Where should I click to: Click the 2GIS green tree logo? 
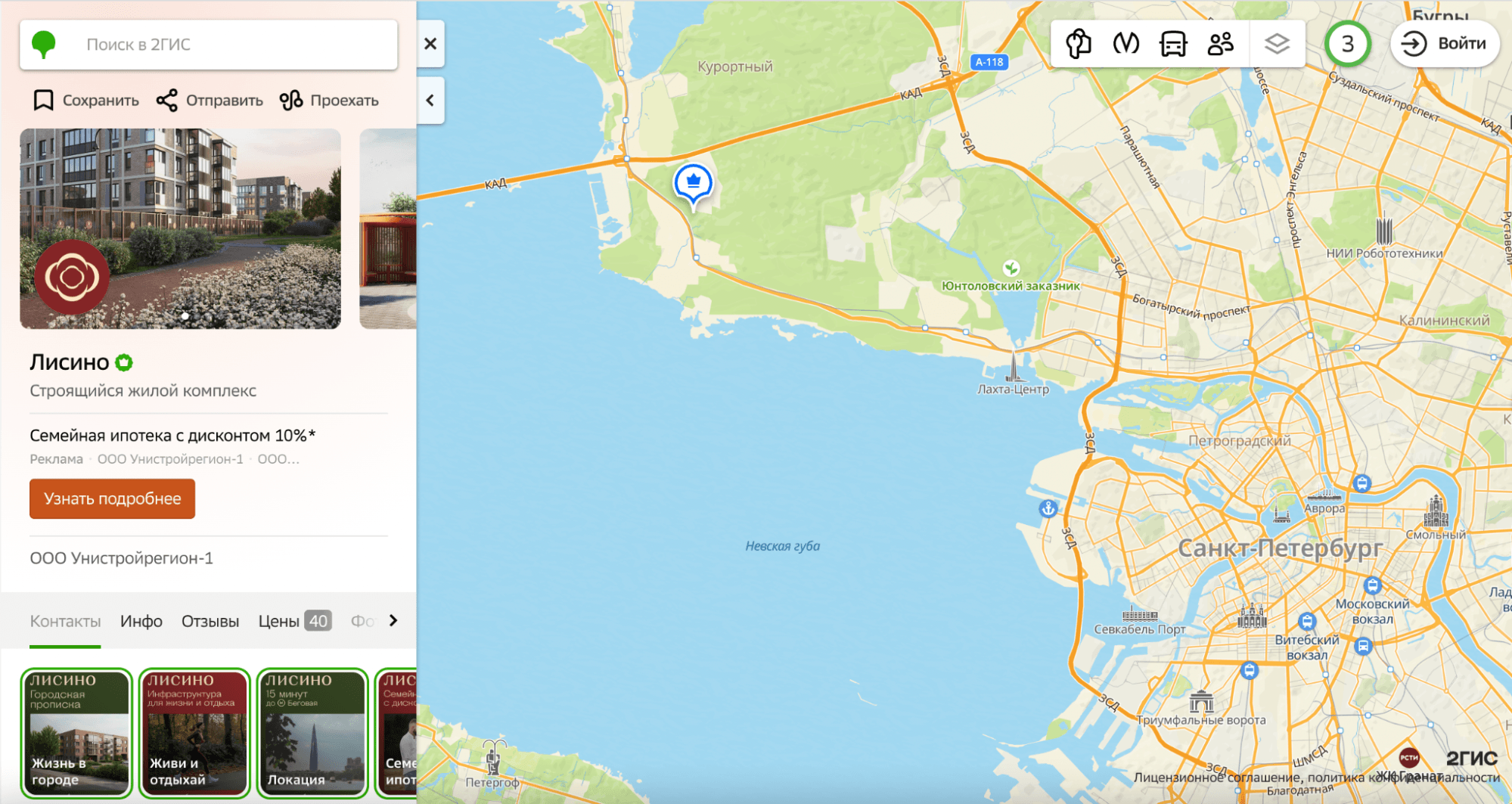tap(44, 45)
